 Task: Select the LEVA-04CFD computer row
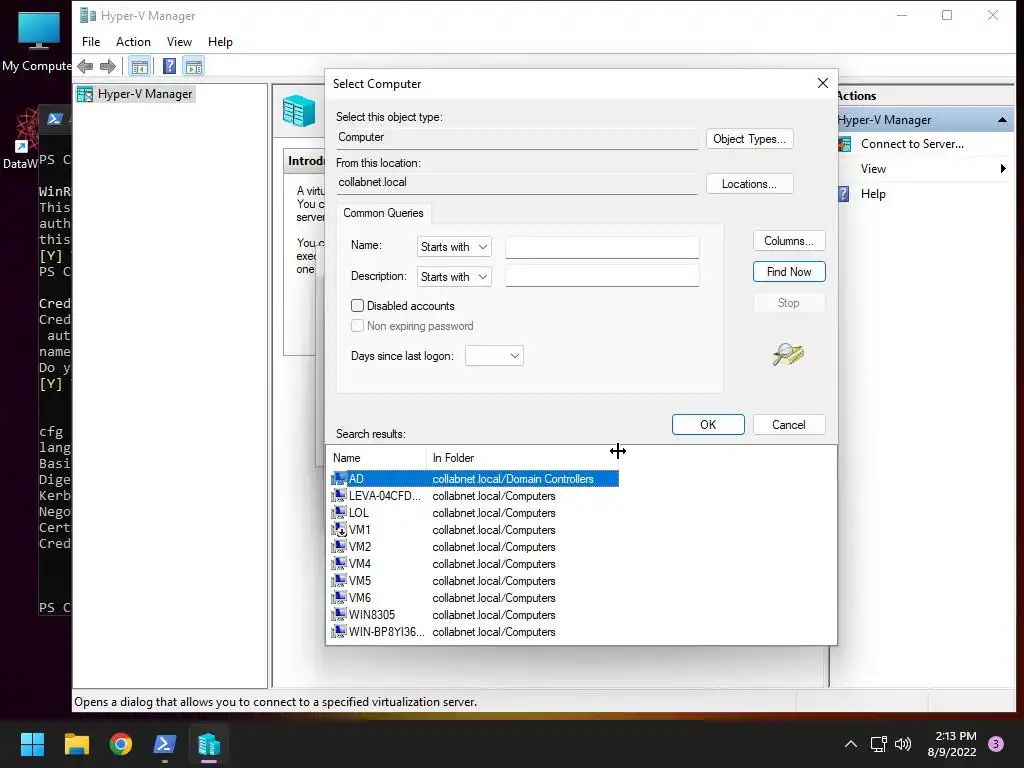[475, 496]
